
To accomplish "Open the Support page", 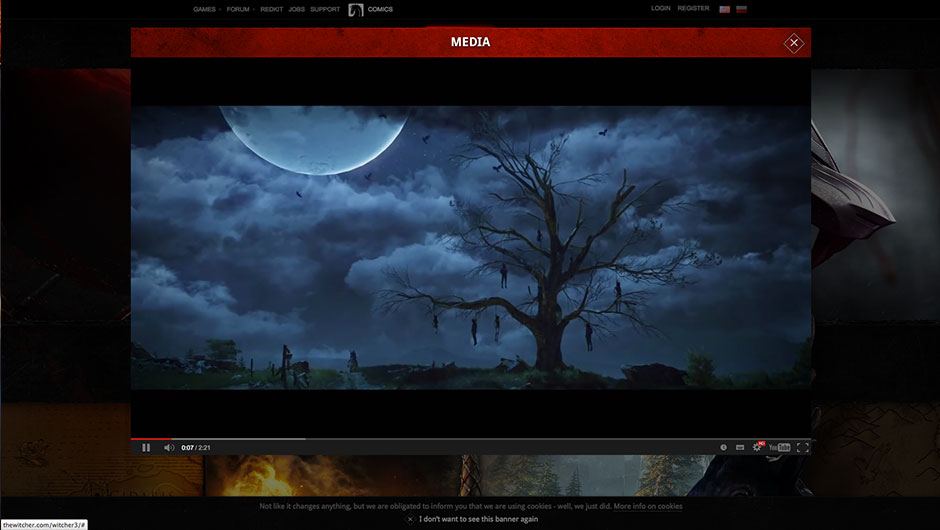I will coord(325,9).
